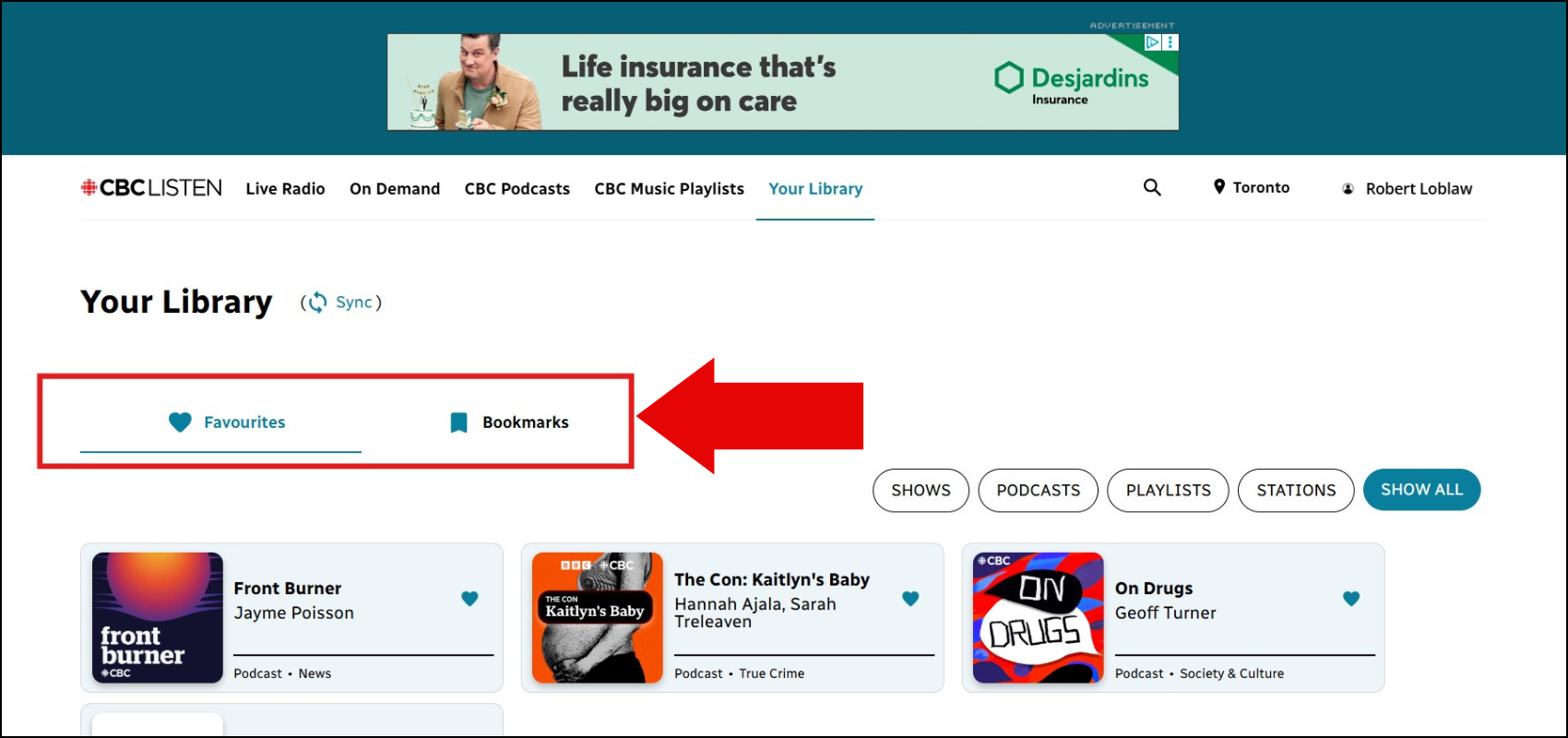
Task: Open CBC Podcasts page
Action: [x=517, y=189]
